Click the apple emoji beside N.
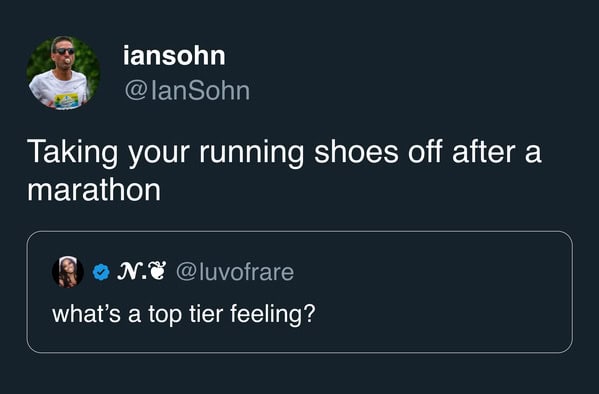599x394 pixels. (157, 271)
